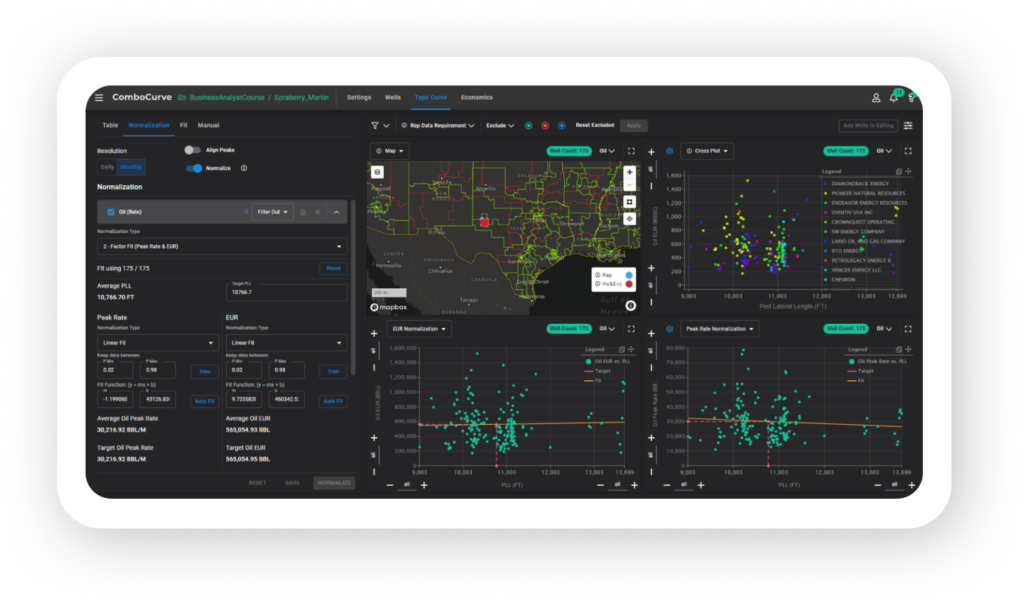Toggle the Align Peaks switch
Image resolution: width=1024 pixels, height=601 pixels.
click(x=192, y=150)
